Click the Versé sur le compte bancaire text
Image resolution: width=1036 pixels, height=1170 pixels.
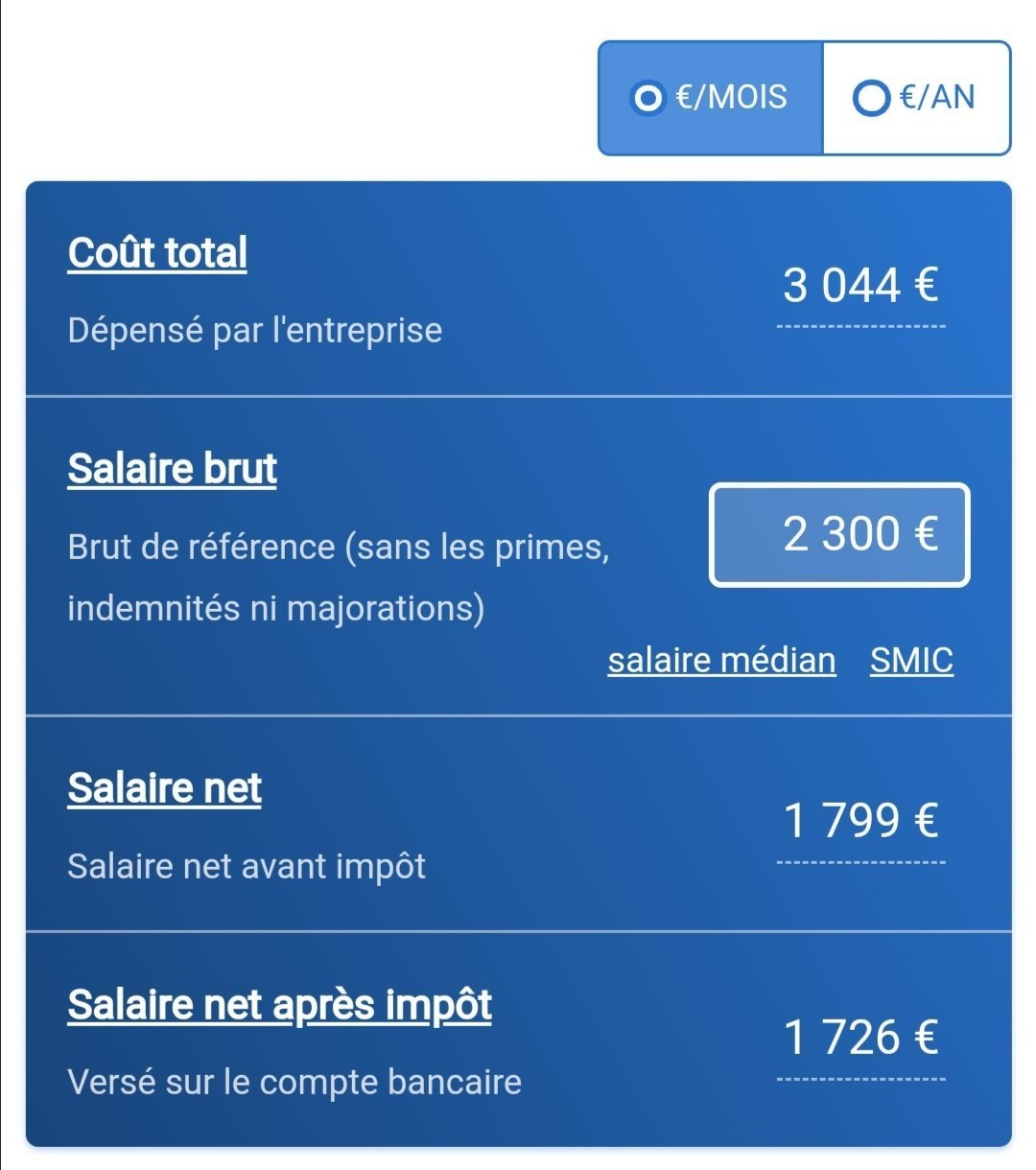coord(294,1083)
